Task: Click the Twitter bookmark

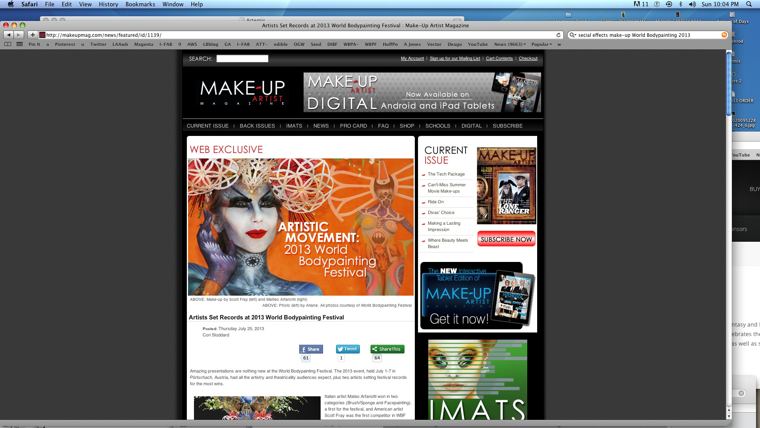Action: [98, 44]
